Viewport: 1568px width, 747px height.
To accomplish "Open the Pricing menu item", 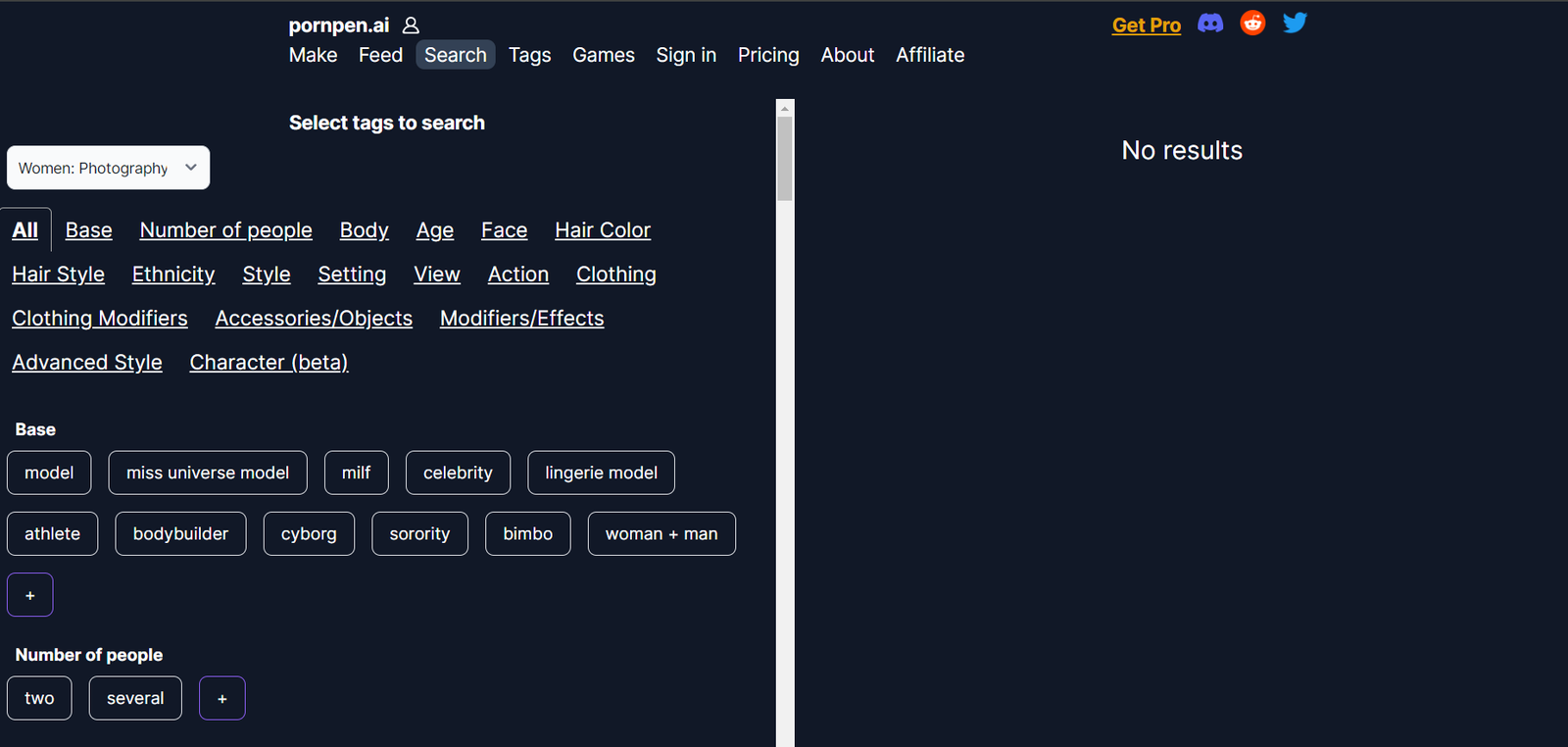I will coord(768,55).
